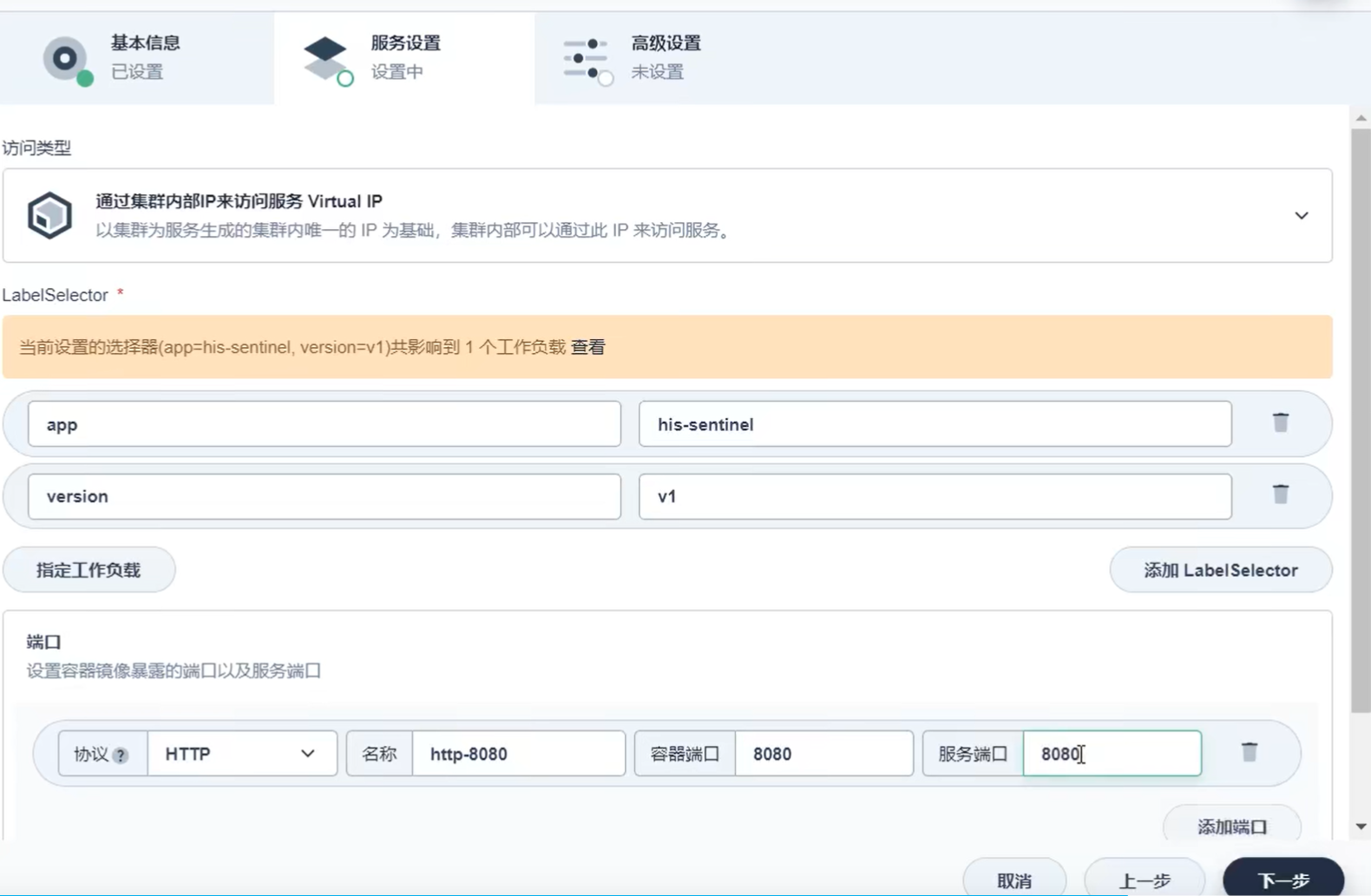Delete the version label selector row
The width and height of the screenshot is (1371, 896).
(x=1281, y=494)
